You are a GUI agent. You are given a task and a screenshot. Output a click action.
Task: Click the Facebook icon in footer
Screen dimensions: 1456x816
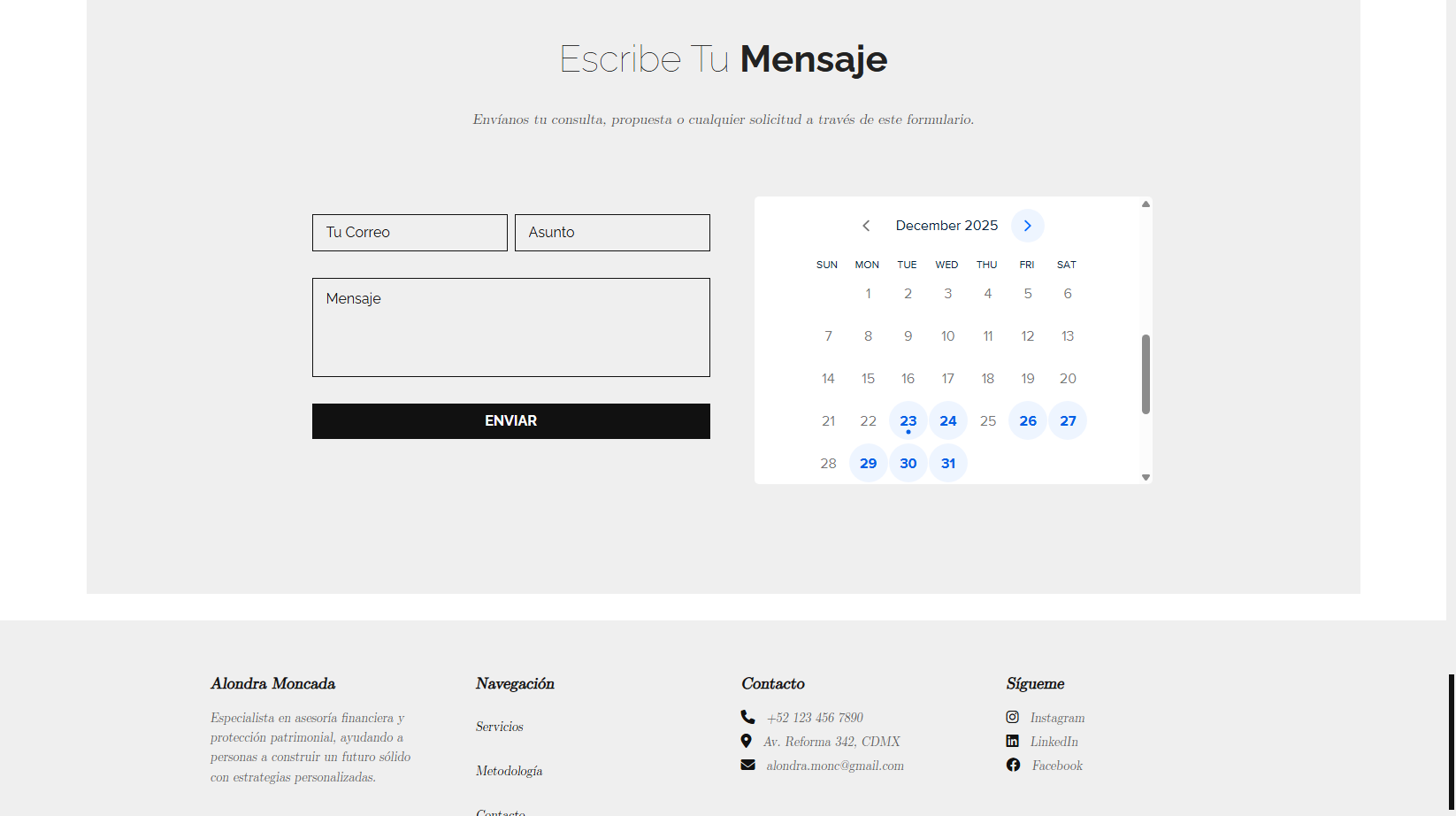click(x=1013, y=765)
